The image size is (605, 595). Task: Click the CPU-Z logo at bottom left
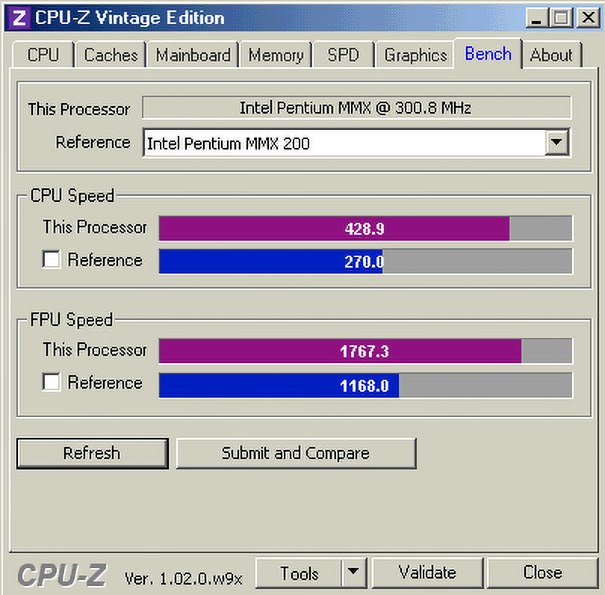(x=62, y=575)
